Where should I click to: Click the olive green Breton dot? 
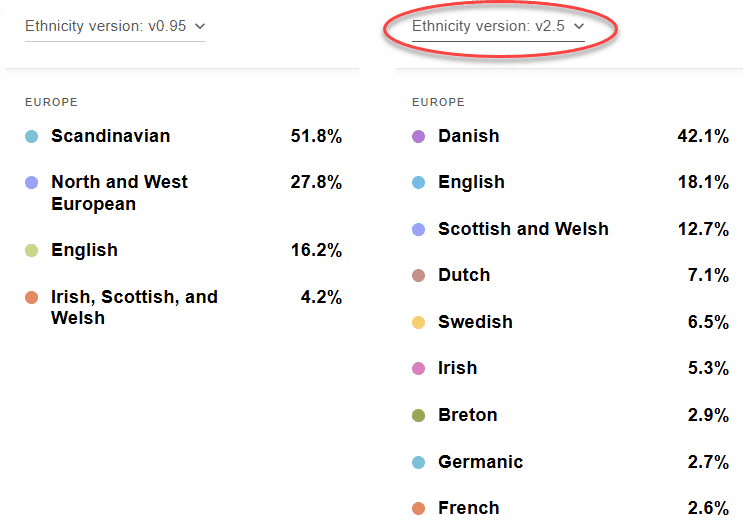click(418, 415)
